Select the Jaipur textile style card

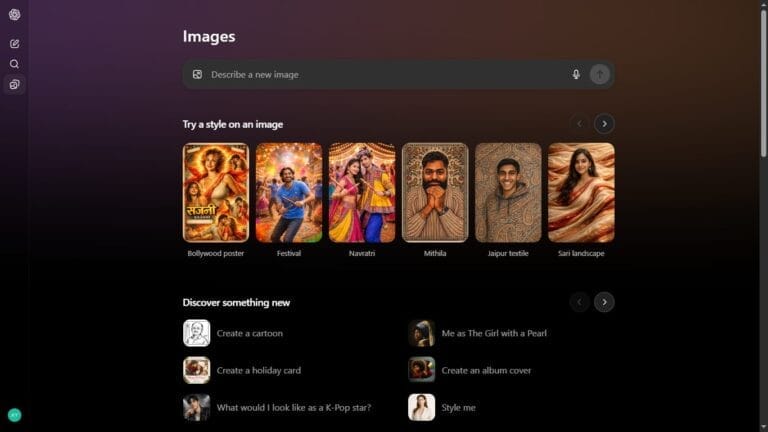click(x=508, y=192)
